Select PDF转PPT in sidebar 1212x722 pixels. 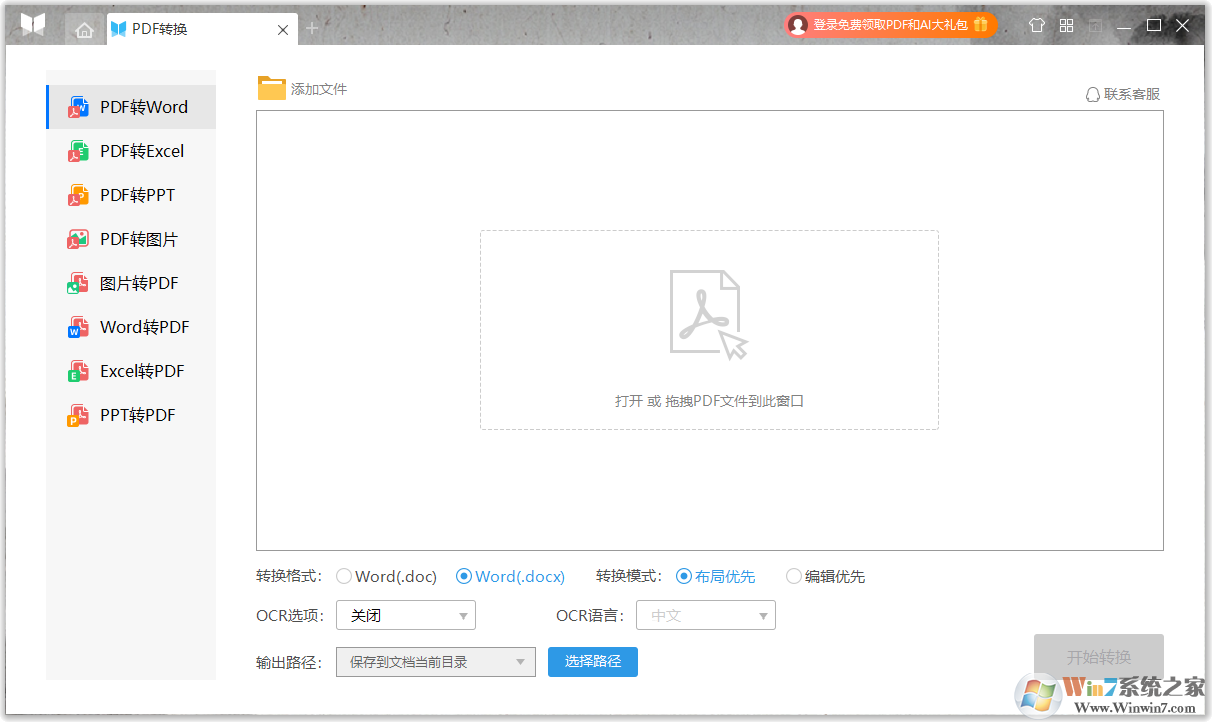[x=131, y=195]
